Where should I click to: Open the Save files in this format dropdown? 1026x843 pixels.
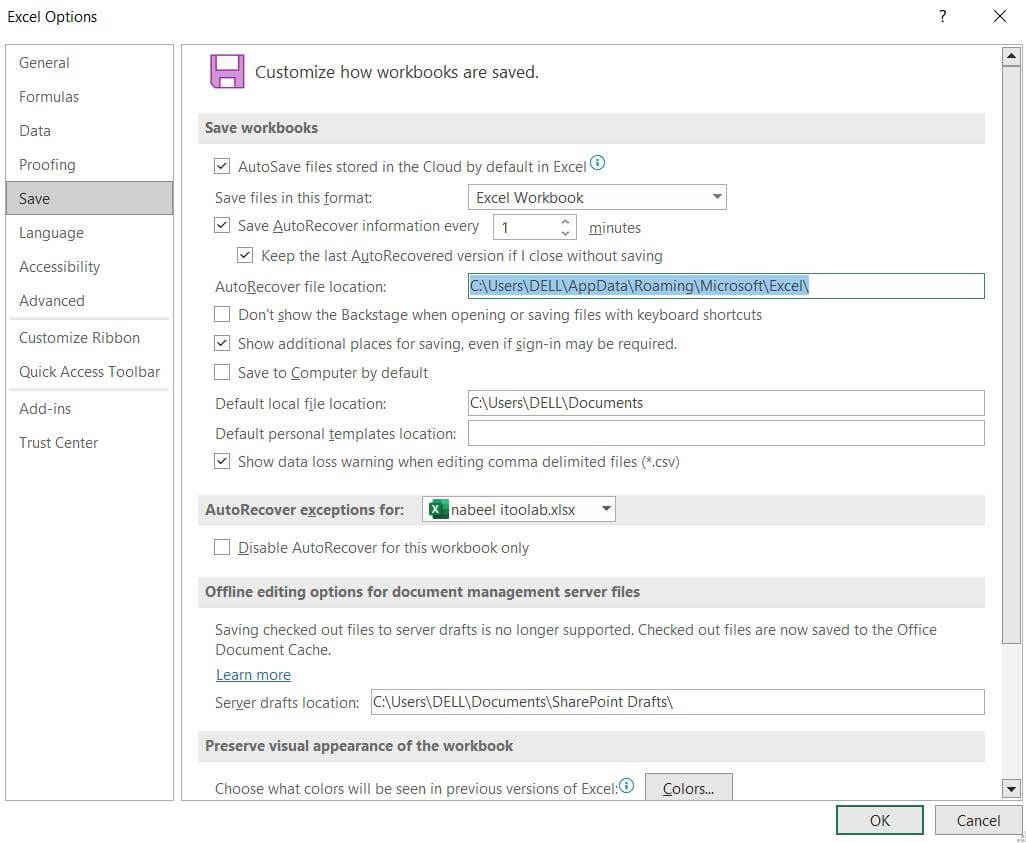point(716,196)
